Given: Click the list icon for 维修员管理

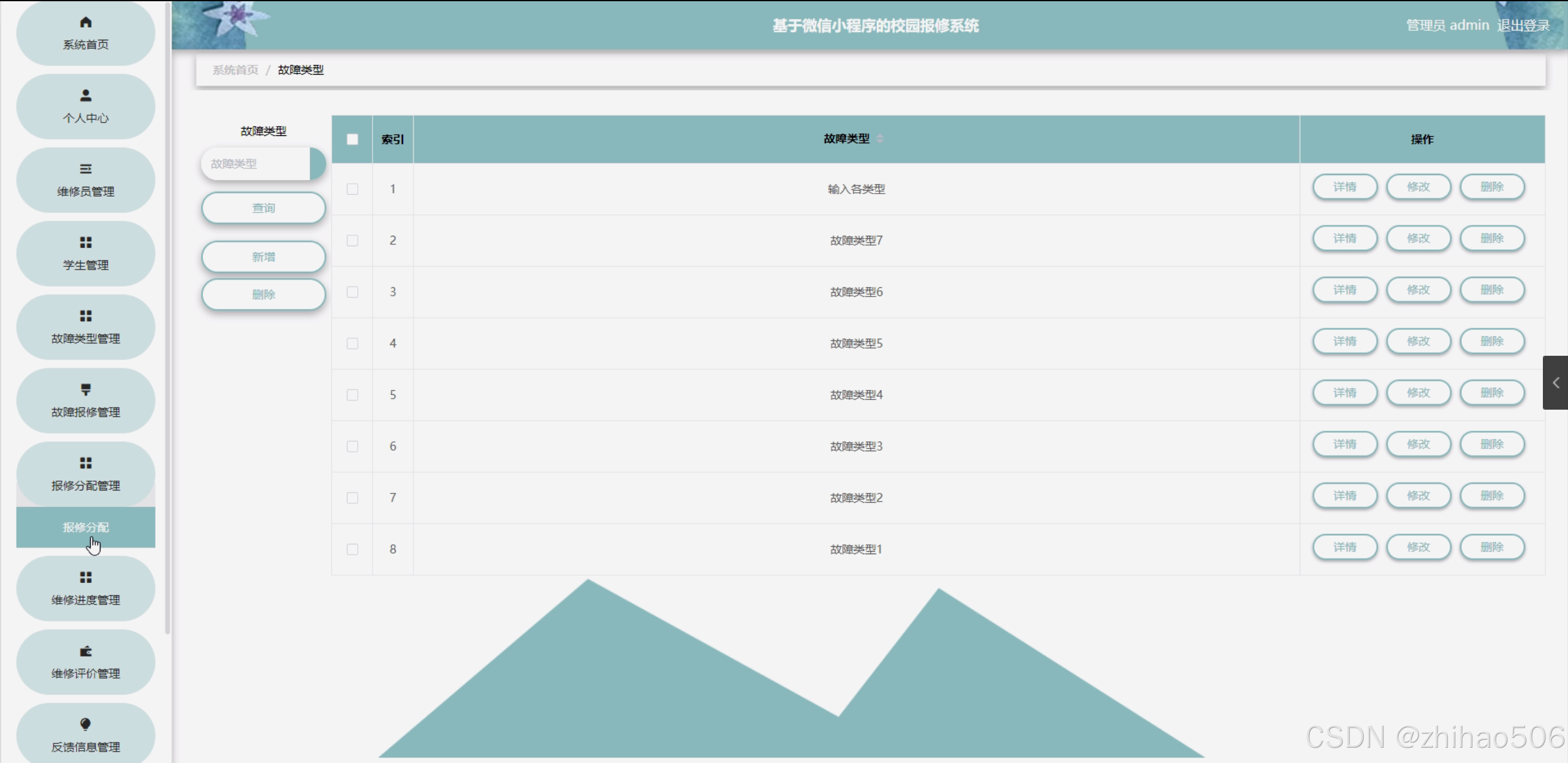Looking at the screenshot, I should point(86,169).
